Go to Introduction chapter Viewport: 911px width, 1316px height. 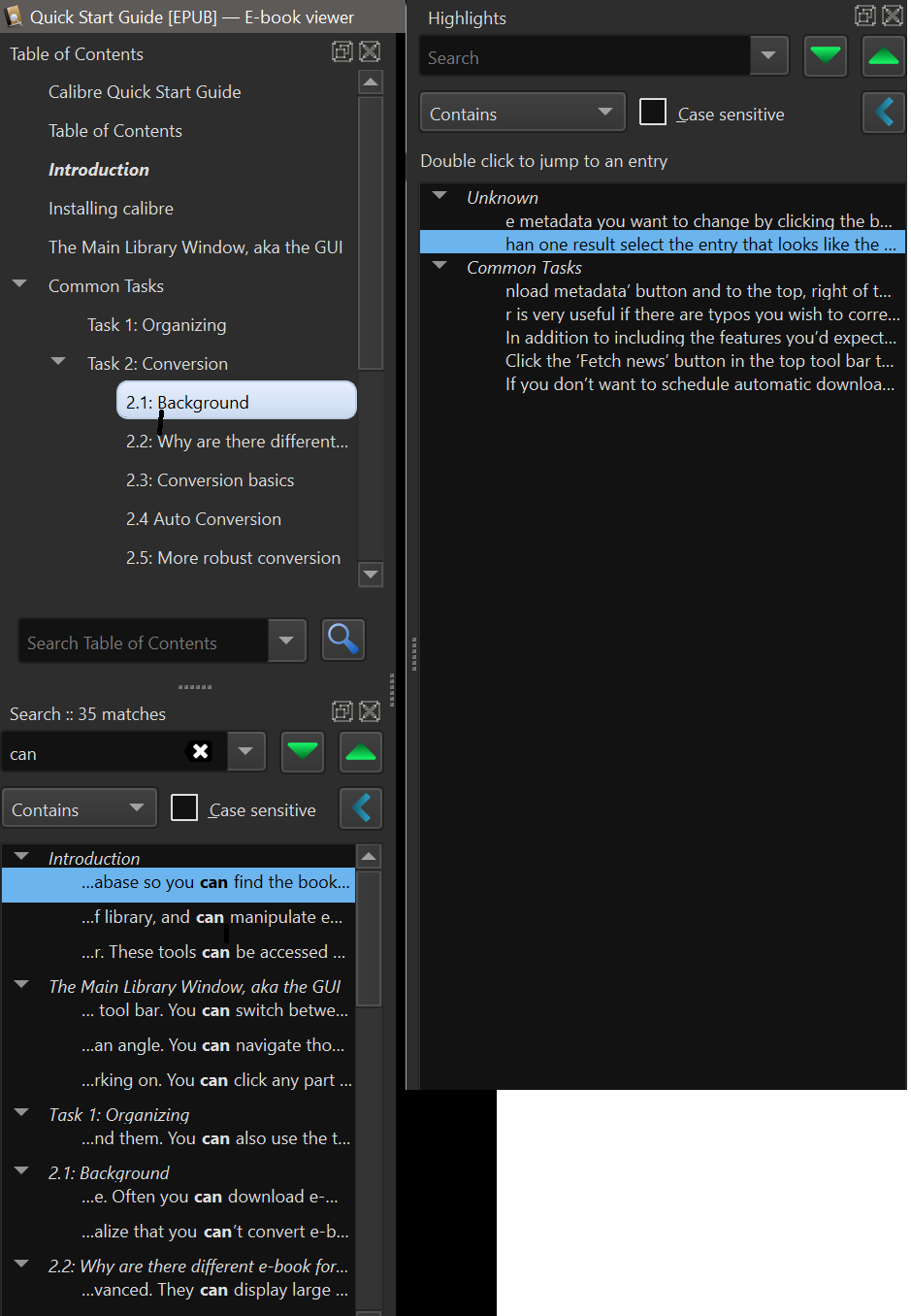point(99,170)
